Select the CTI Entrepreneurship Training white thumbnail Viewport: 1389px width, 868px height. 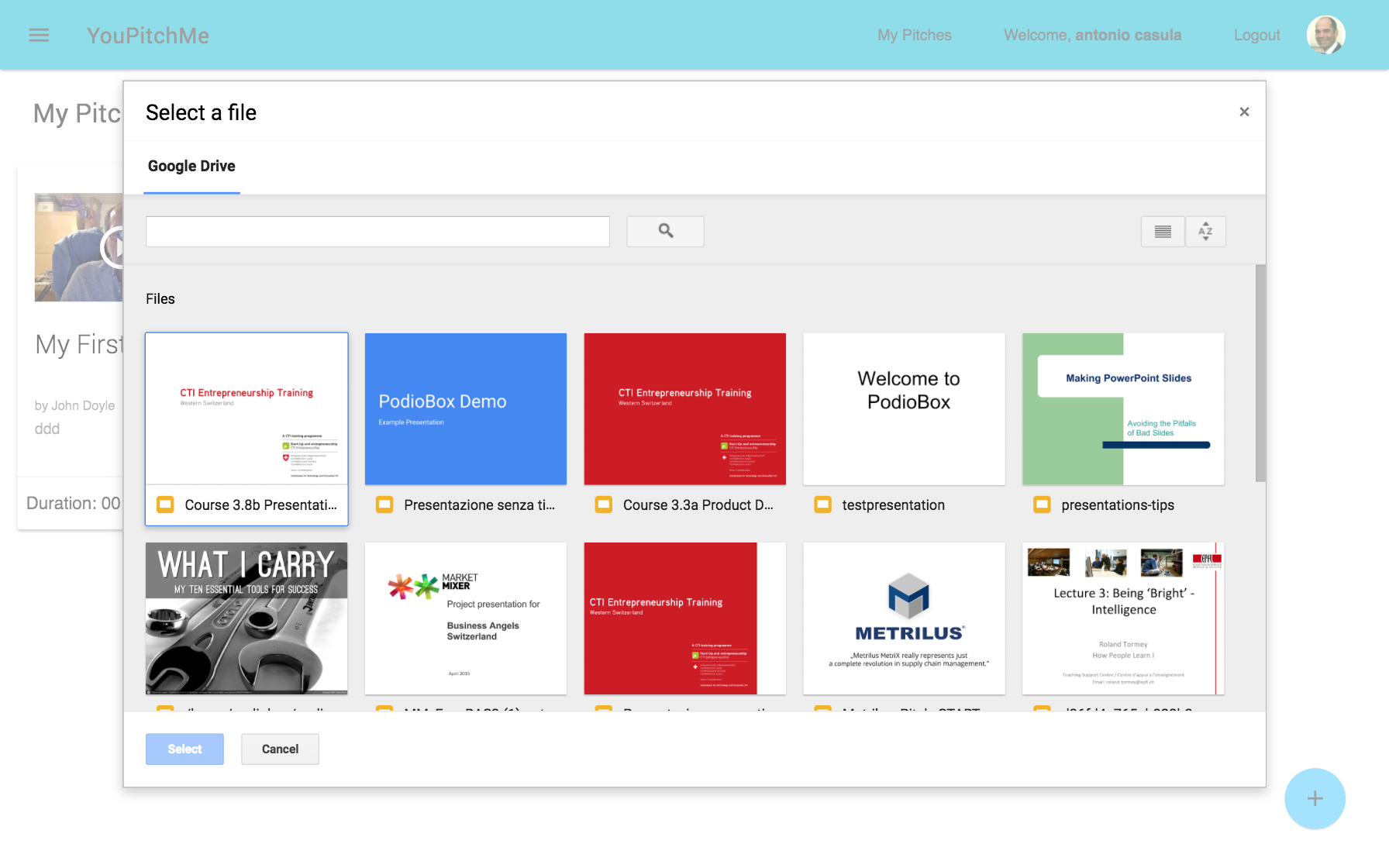246,409
